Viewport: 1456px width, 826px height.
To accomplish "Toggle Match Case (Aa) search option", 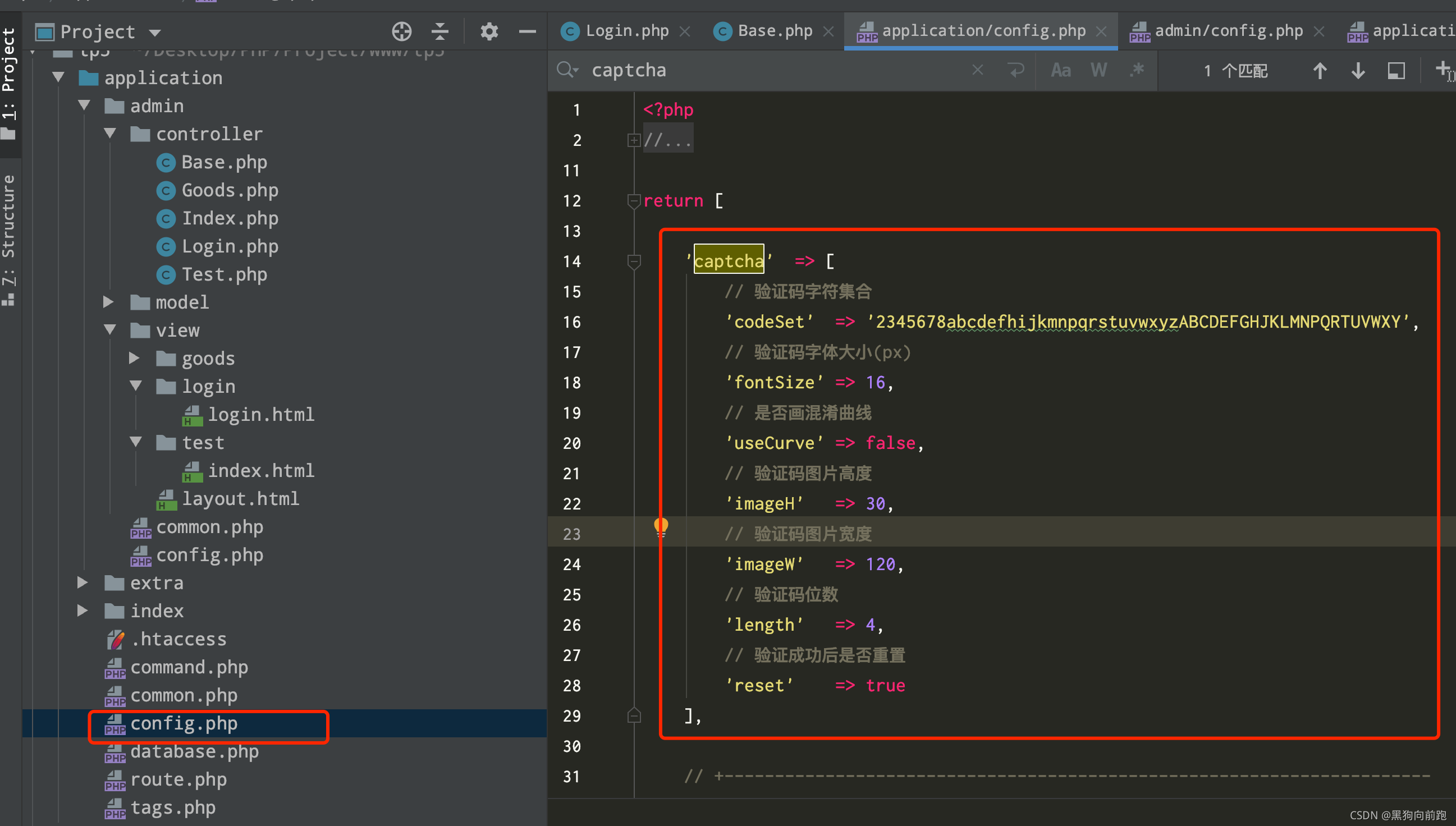I will pos(1060,70).
